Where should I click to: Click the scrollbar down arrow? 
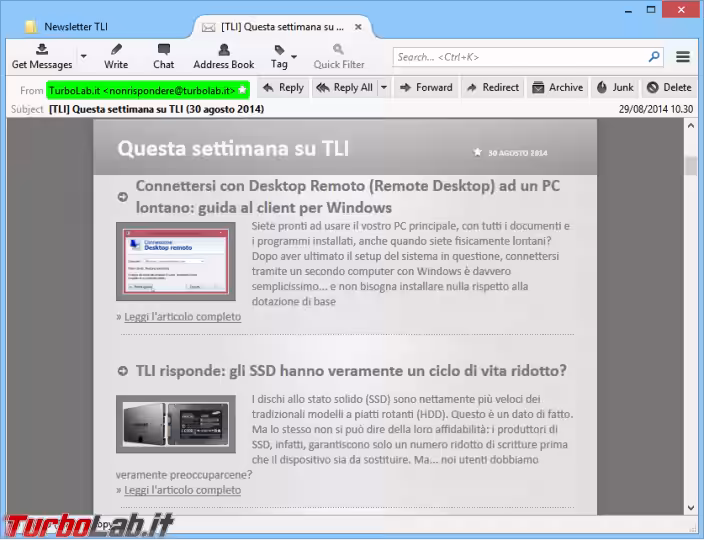(691, 508)
